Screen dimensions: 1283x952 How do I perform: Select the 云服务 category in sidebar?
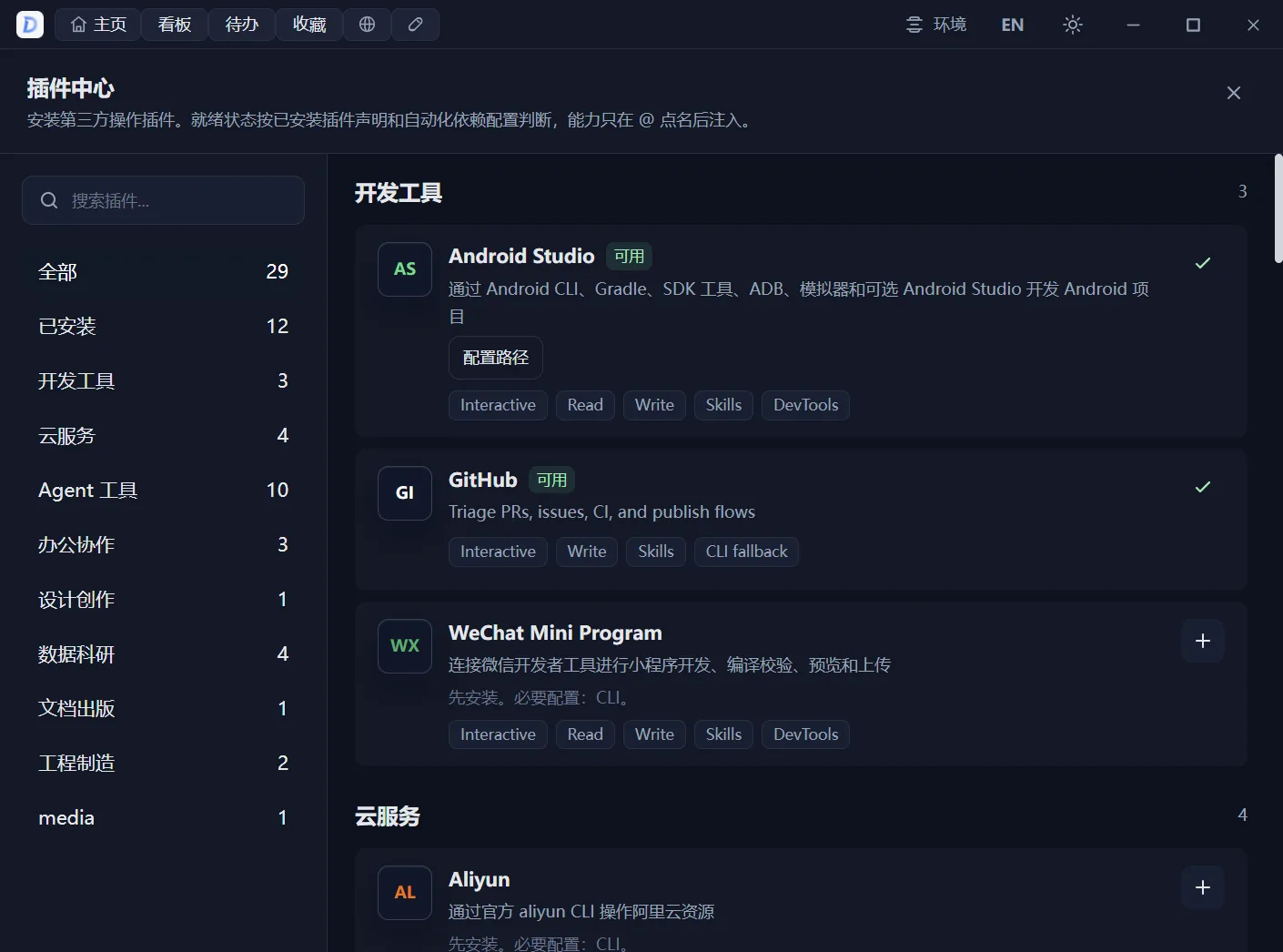[163, 435]
